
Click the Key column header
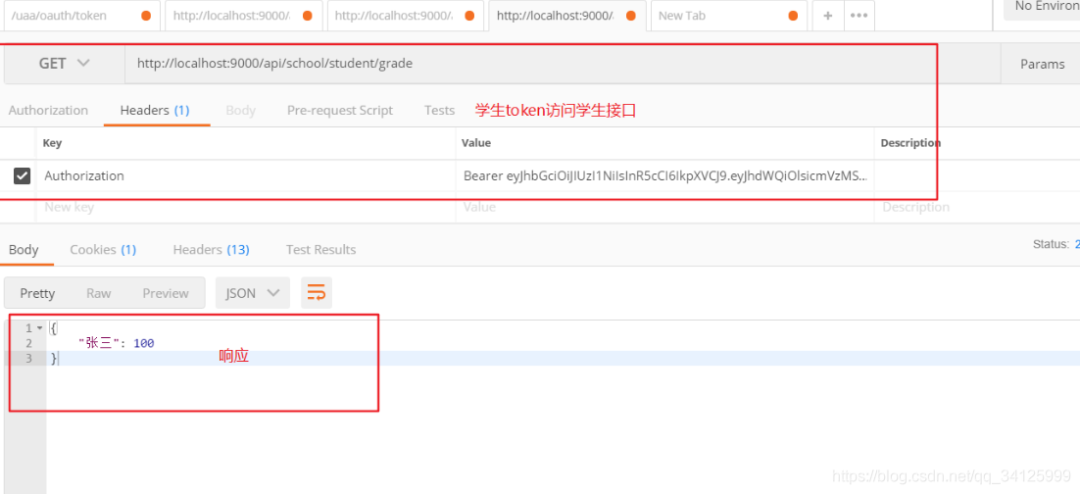pos(52,143)
